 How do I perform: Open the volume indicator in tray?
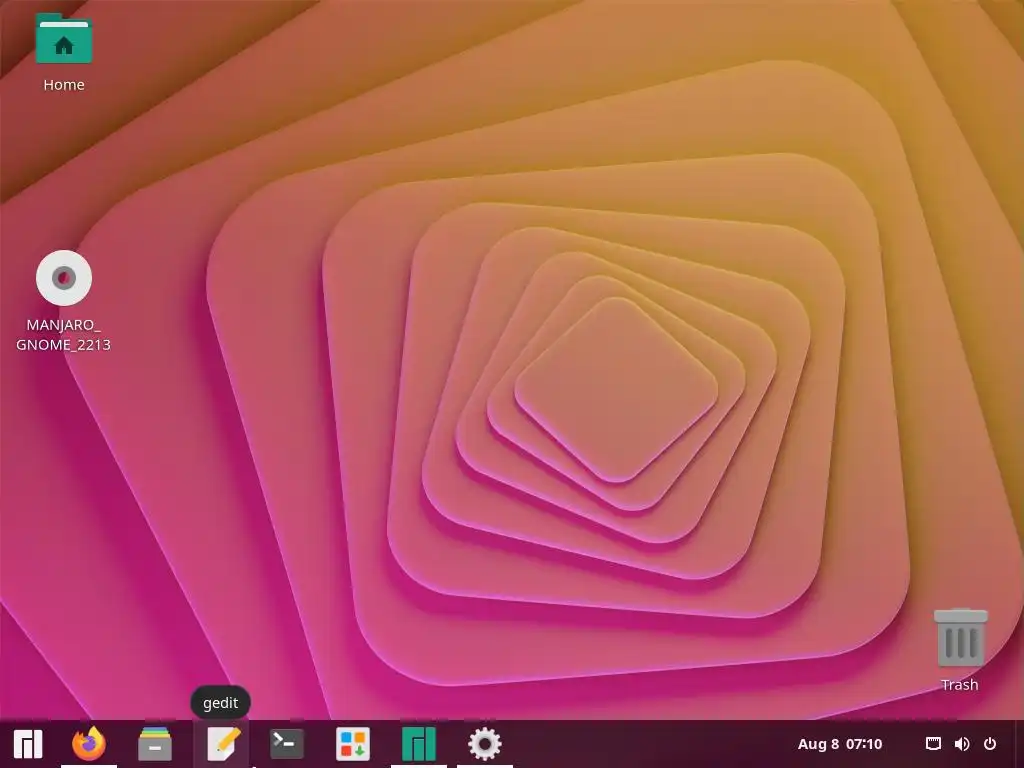[x=962, y=744]
